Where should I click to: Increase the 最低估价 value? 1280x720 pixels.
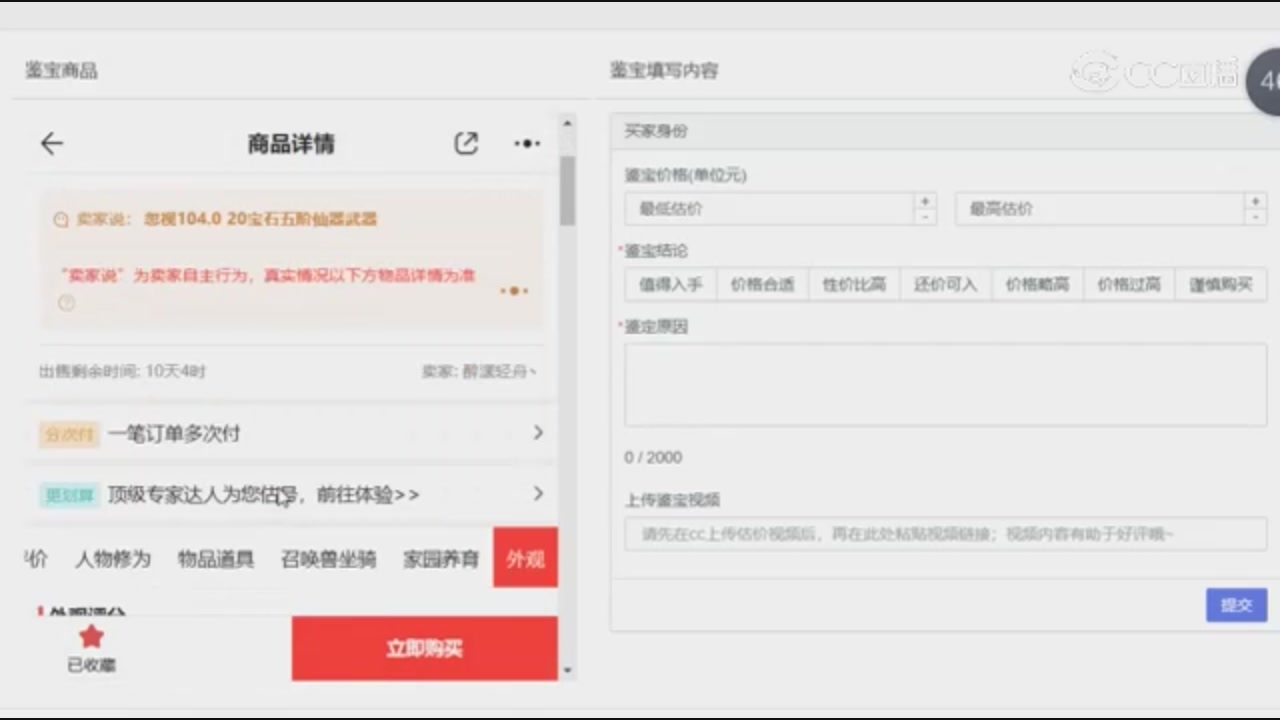coord(925,201)
